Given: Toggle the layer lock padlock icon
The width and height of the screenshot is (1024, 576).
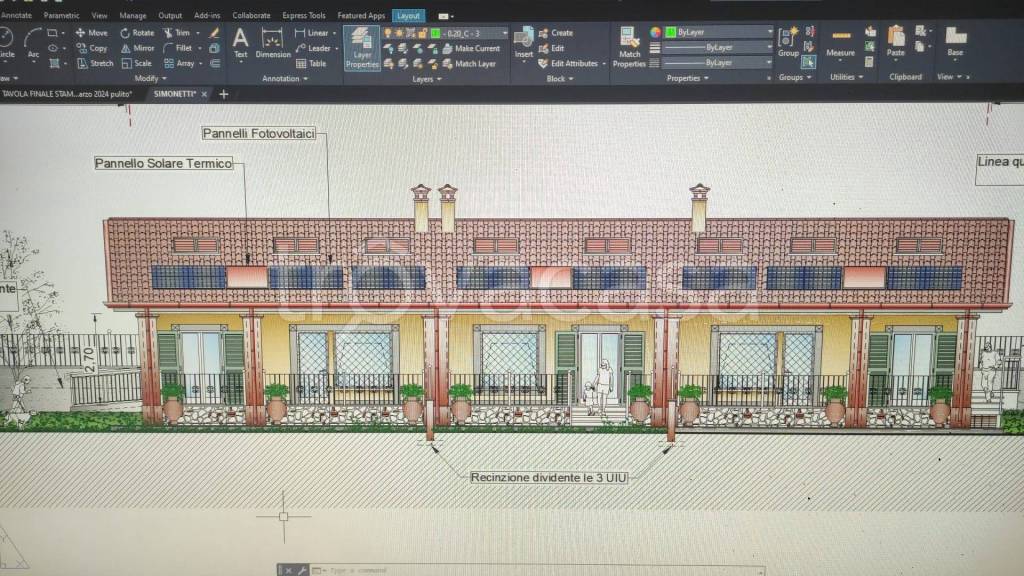Looking at the screenshot, I should coord(423,33).
